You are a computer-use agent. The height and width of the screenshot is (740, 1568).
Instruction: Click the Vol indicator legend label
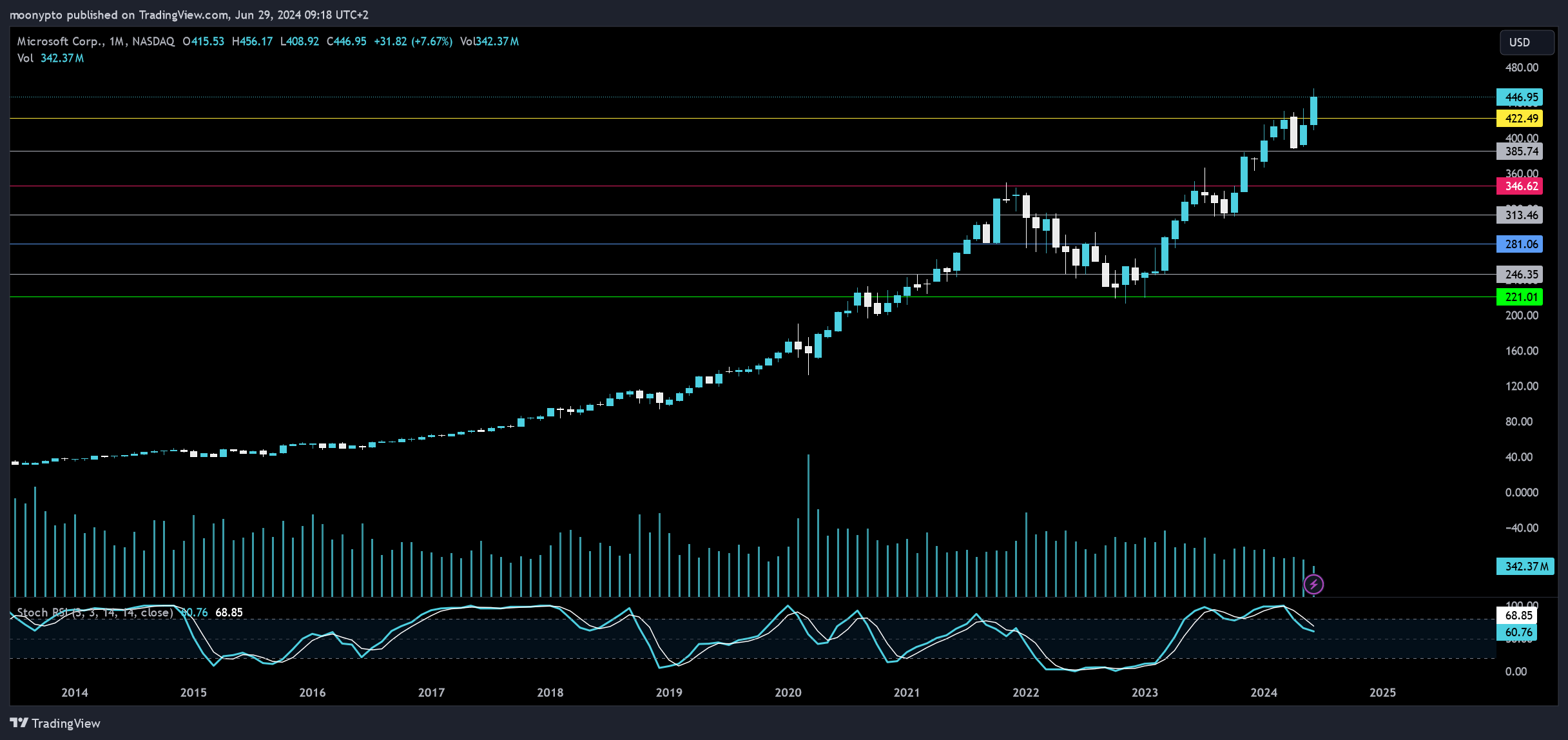point(25,58)
